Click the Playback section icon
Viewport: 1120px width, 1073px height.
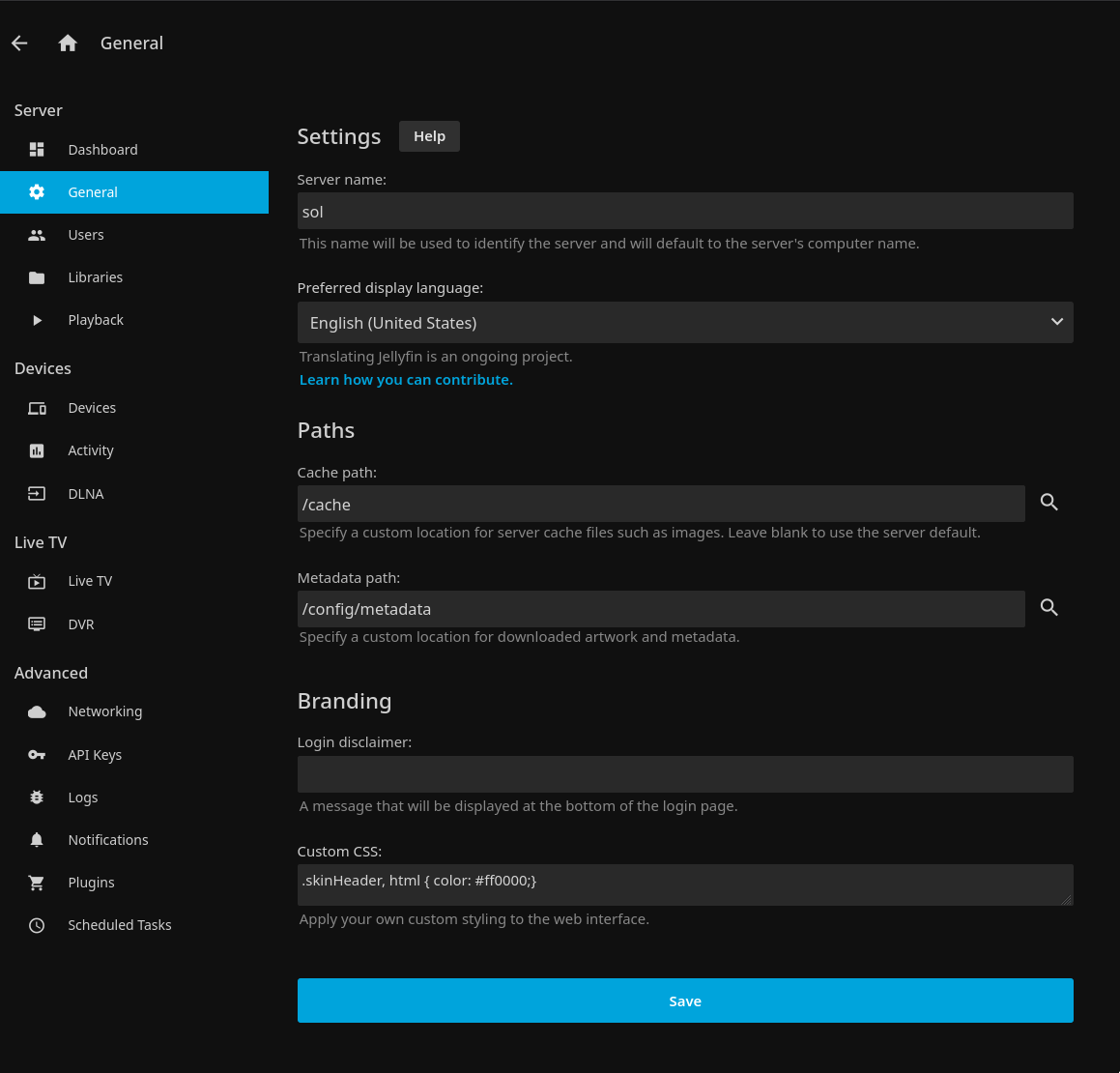tap(36, 320)
